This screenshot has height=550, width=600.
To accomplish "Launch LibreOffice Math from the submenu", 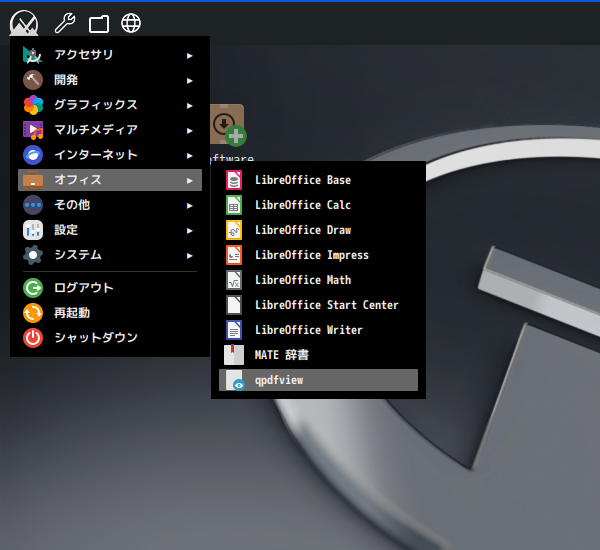I will click(x=318, y=280).
